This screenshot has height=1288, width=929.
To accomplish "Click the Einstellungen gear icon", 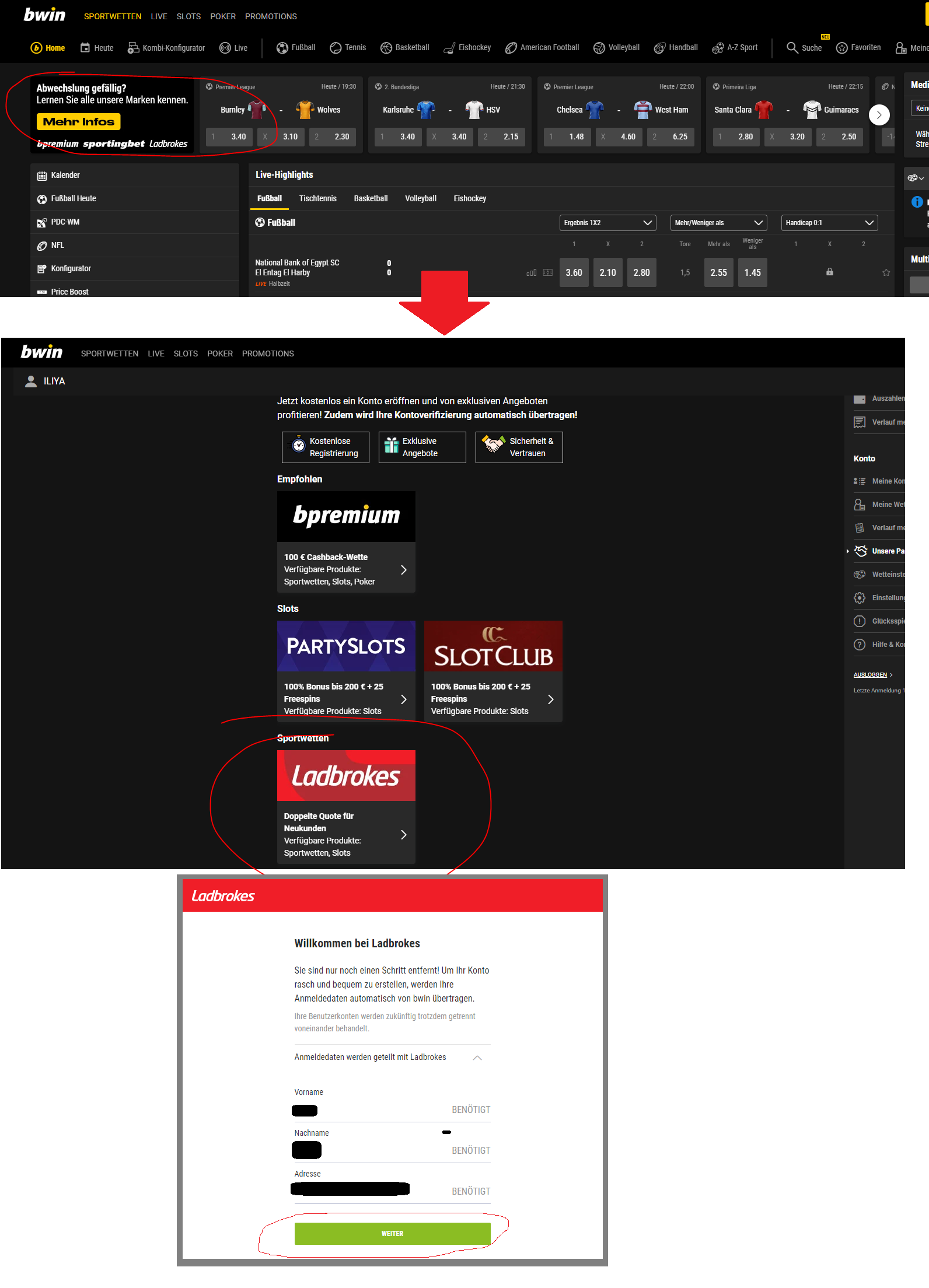I will [860, 598].
